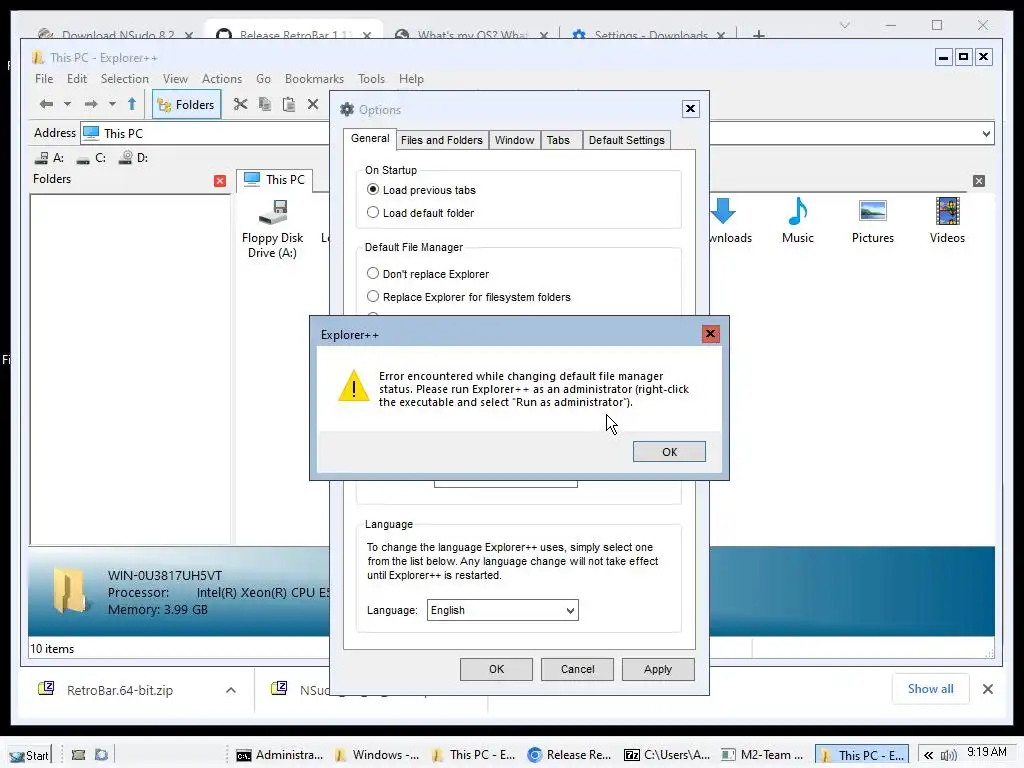Select the Videos folder icon

tap(947, 221)
